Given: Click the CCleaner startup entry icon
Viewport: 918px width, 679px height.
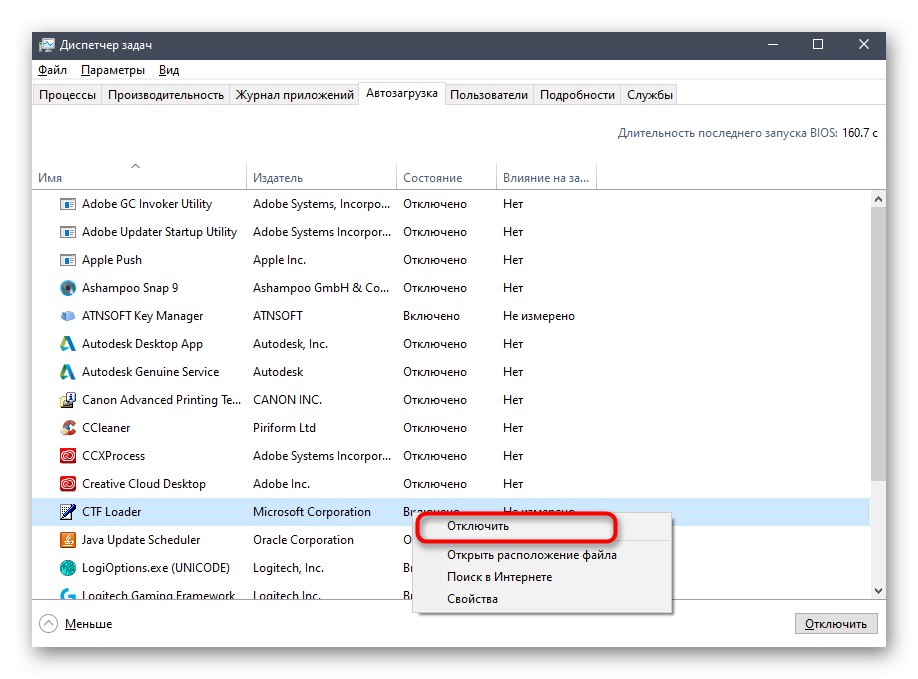Looking at the screenshot, I should pyautogui.click(x=68, y=428).
